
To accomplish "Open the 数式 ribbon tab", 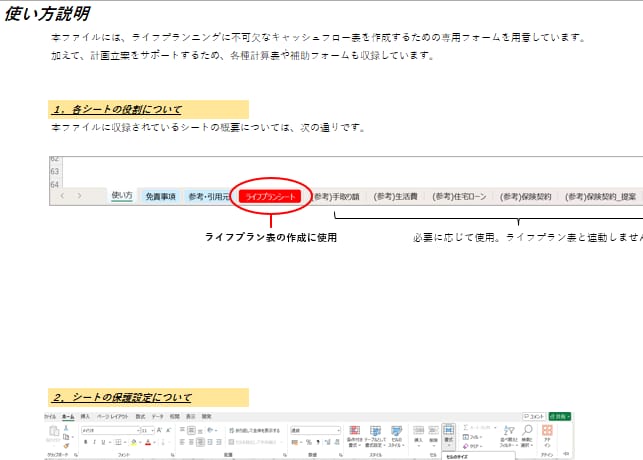I will (140, 417).
